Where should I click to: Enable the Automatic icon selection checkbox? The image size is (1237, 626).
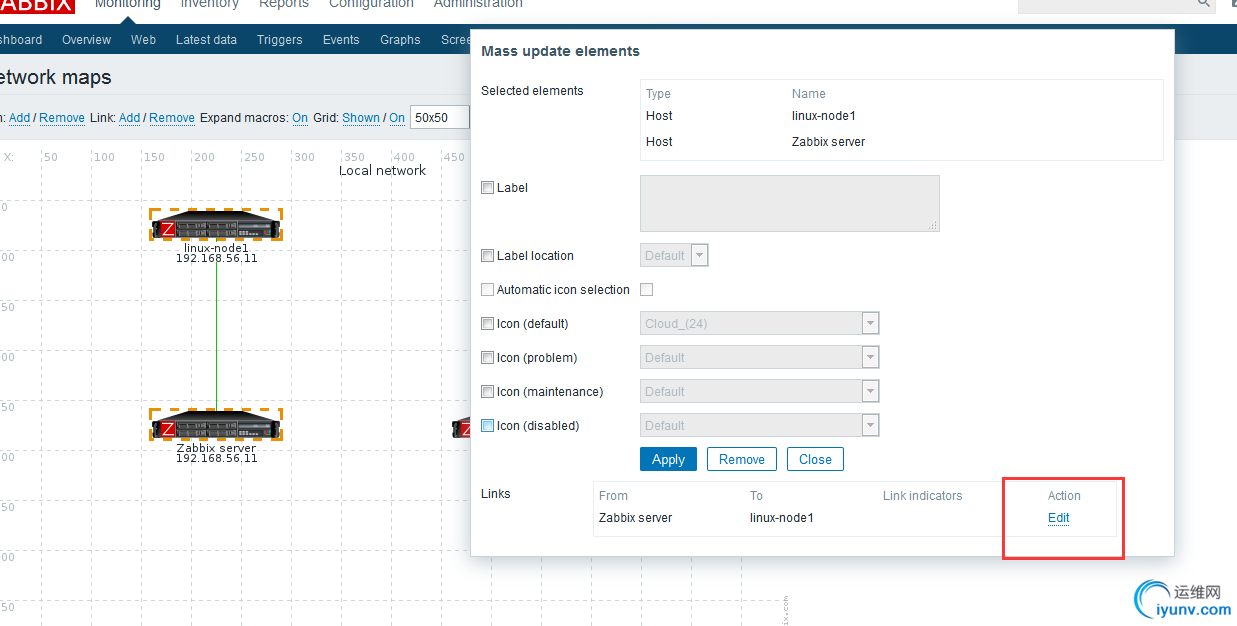coord(488,290)
